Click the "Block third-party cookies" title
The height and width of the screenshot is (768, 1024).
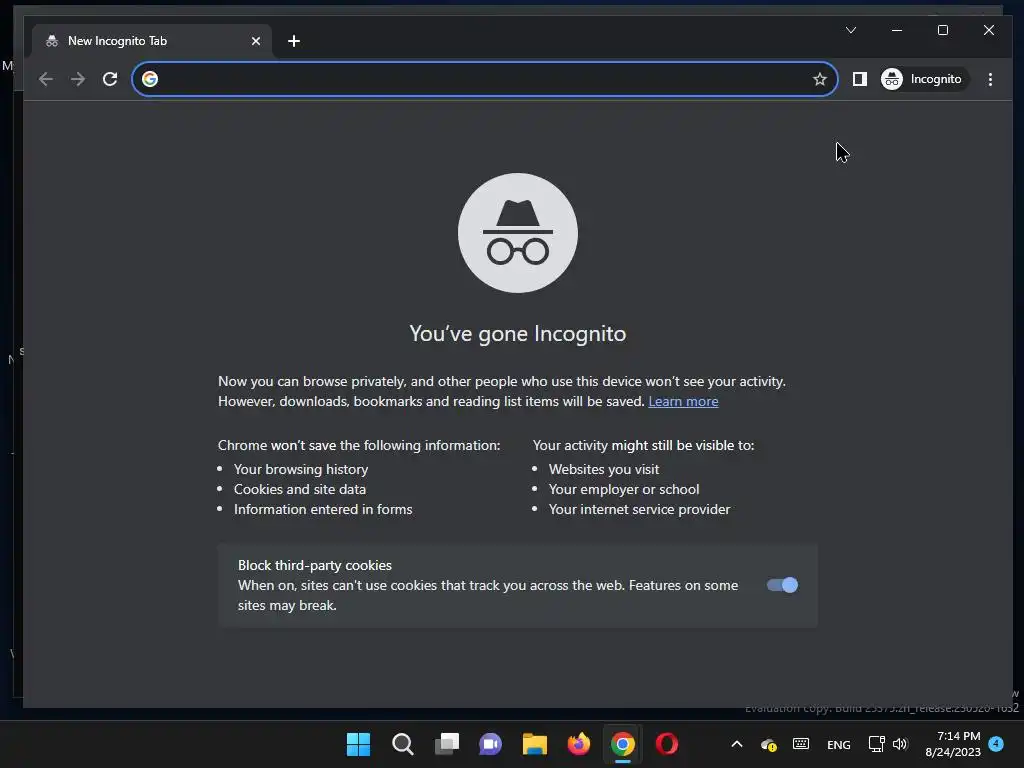[315, 566]
